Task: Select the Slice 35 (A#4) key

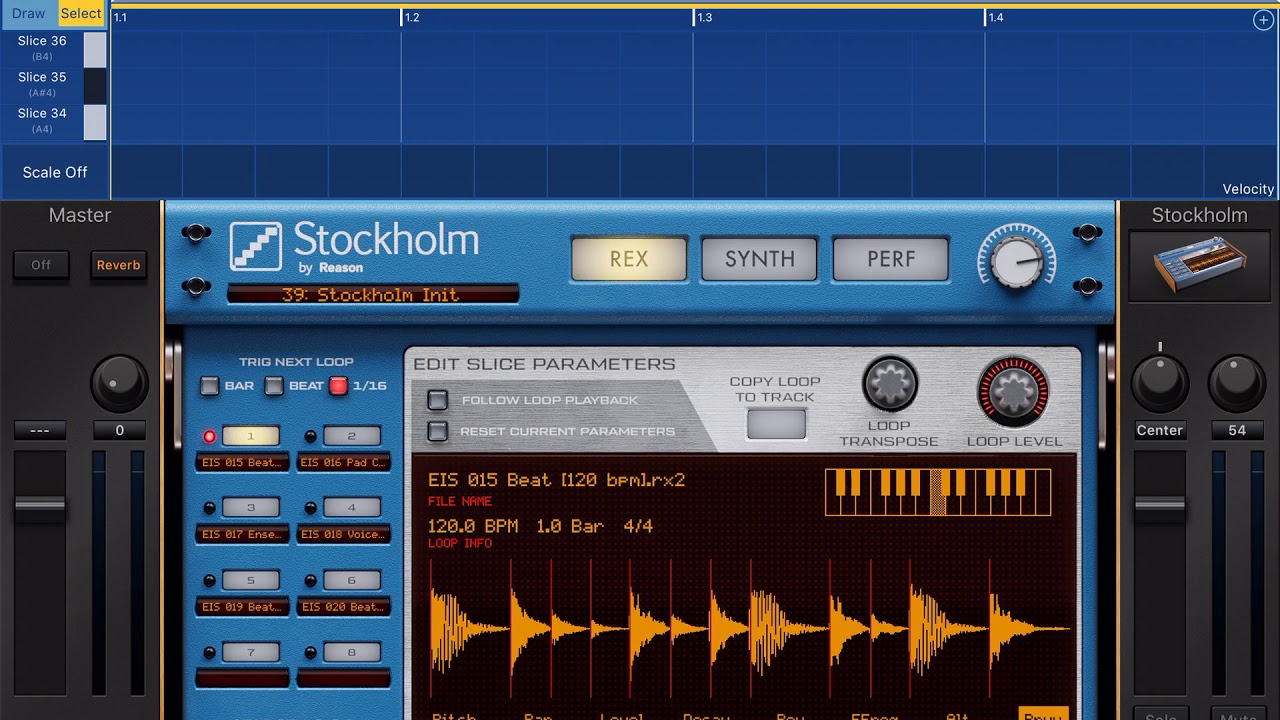Action: tap(95, 85)
